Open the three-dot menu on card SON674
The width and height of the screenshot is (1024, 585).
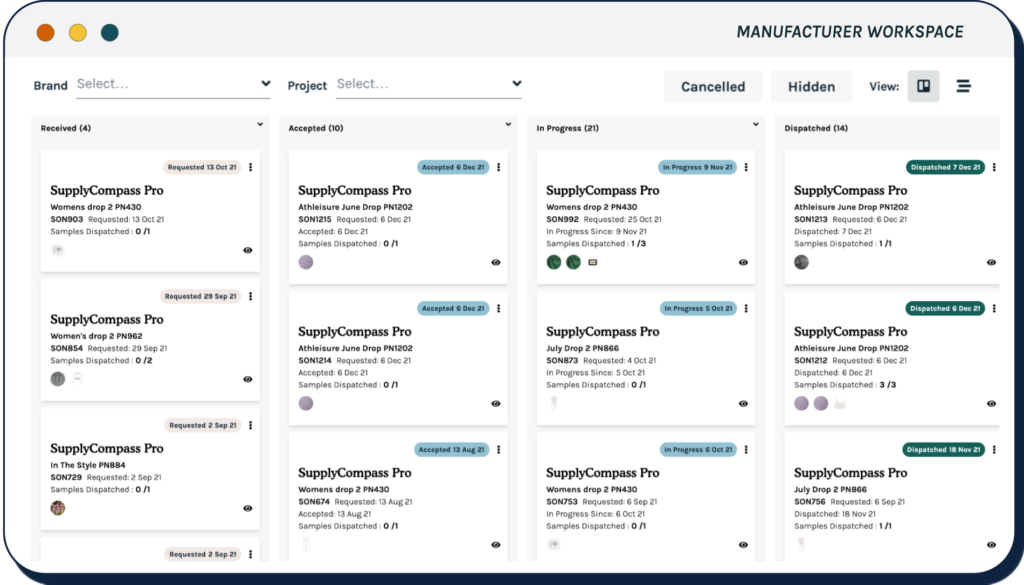tap(498, 450)
